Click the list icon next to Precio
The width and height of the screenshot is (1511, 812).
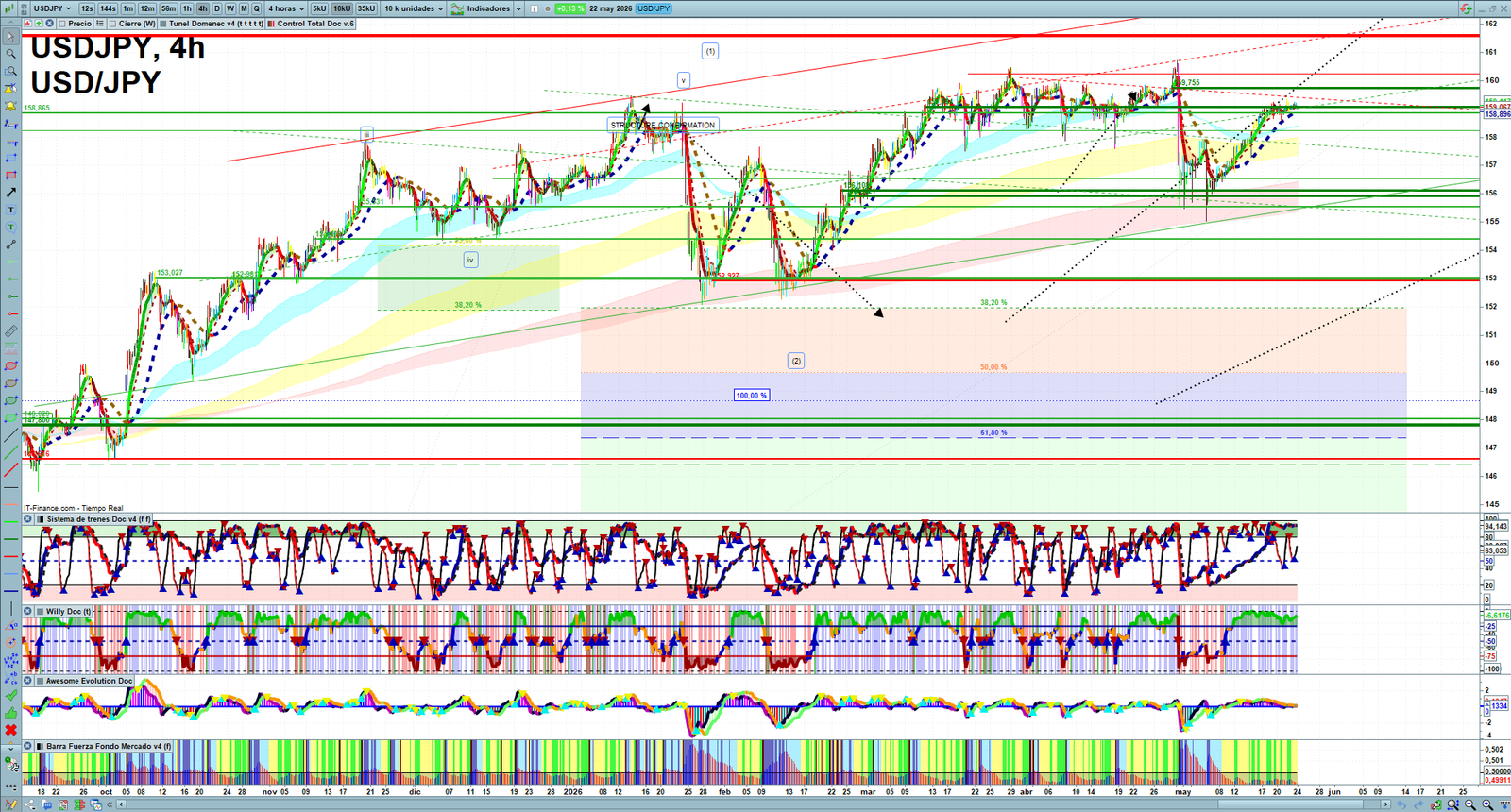coord(100,24)
